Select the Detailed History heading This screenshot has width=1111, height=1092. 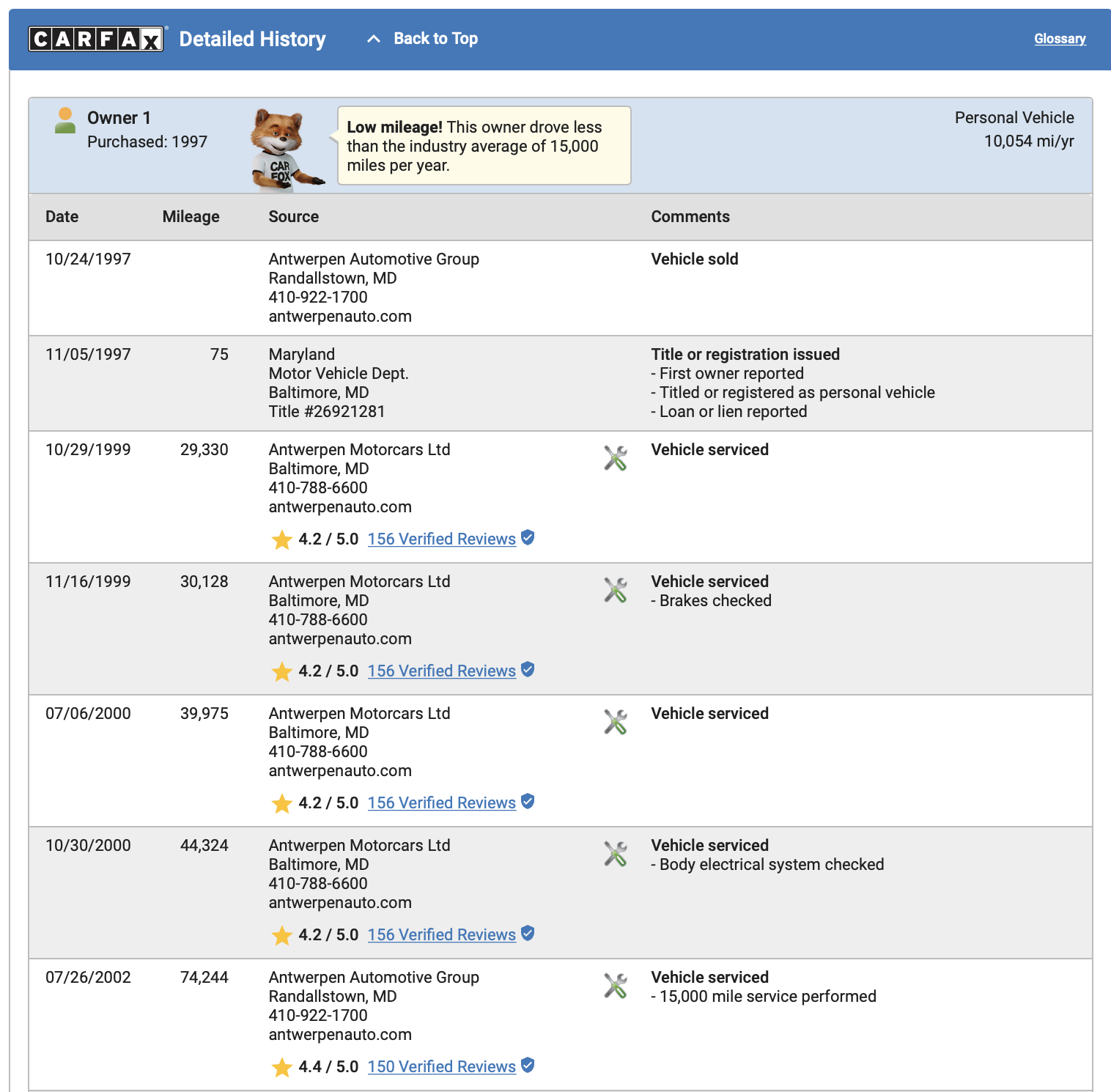pyautogui.click(x=253, y=39)
